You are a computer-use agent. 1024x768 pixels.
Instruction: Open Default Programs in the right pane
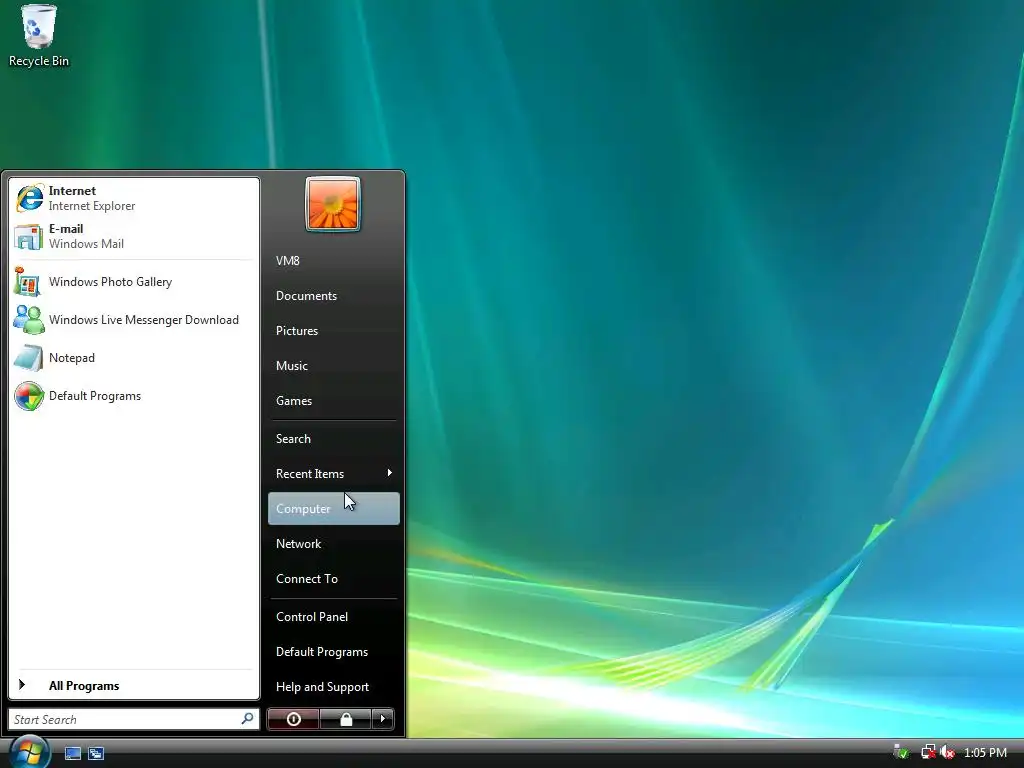(x=321, y=652)
